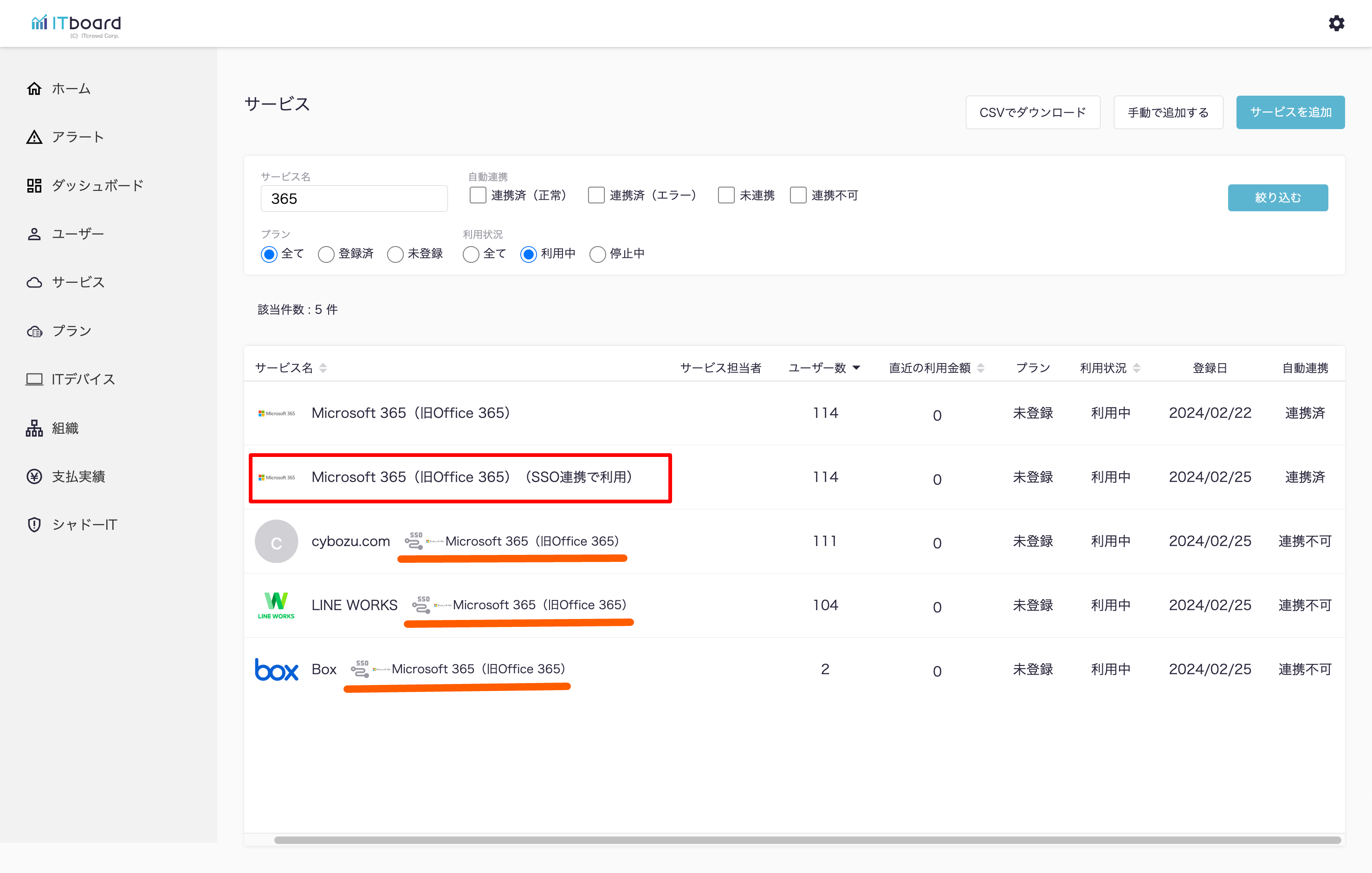Click the 支払実績 yen icon

pos(34,476)
